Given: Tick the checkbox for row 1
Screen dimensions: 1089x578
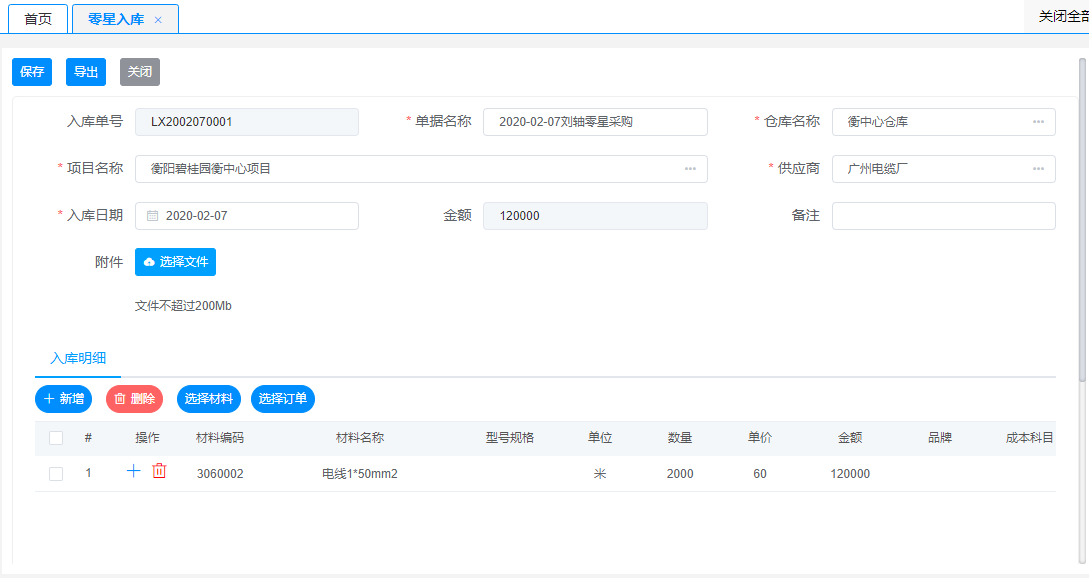Looking at the screenshot, I should tap(56, 474).
